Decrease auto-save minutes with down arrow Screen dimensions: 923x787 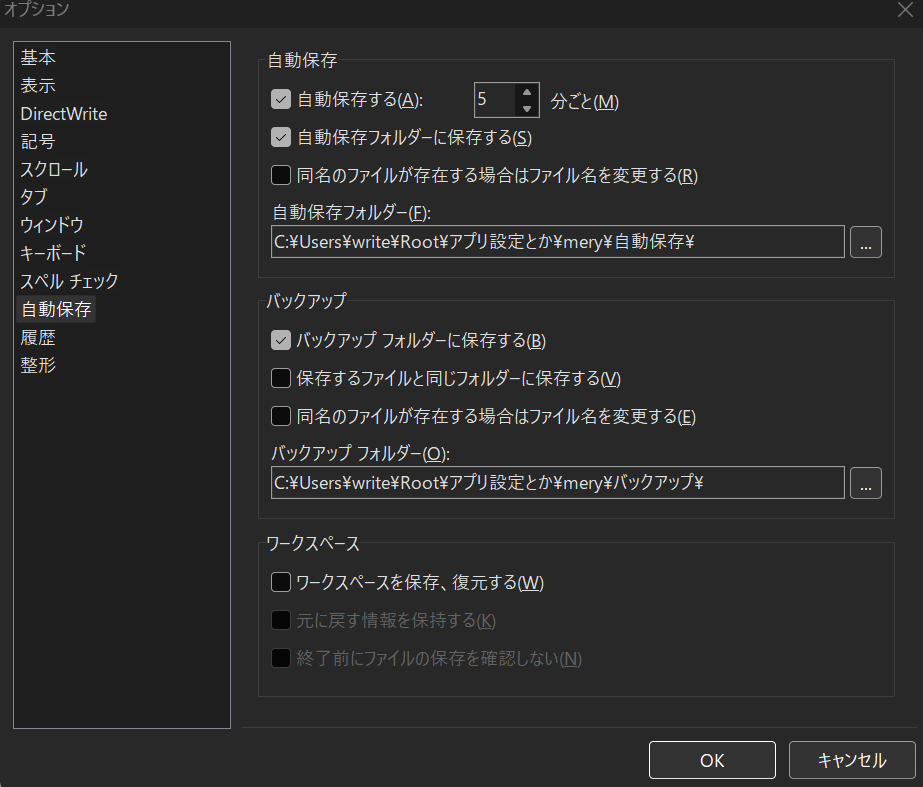[x=527, y=108]
